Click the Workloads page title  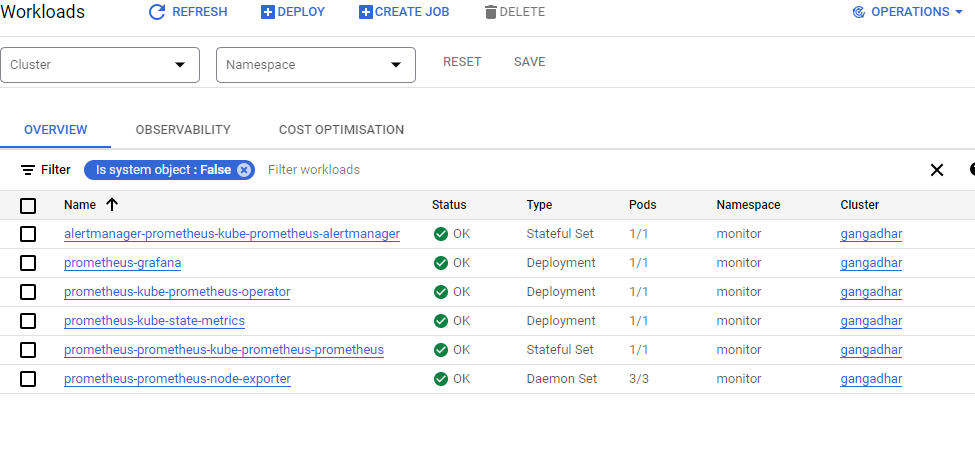tap(43, 12)
